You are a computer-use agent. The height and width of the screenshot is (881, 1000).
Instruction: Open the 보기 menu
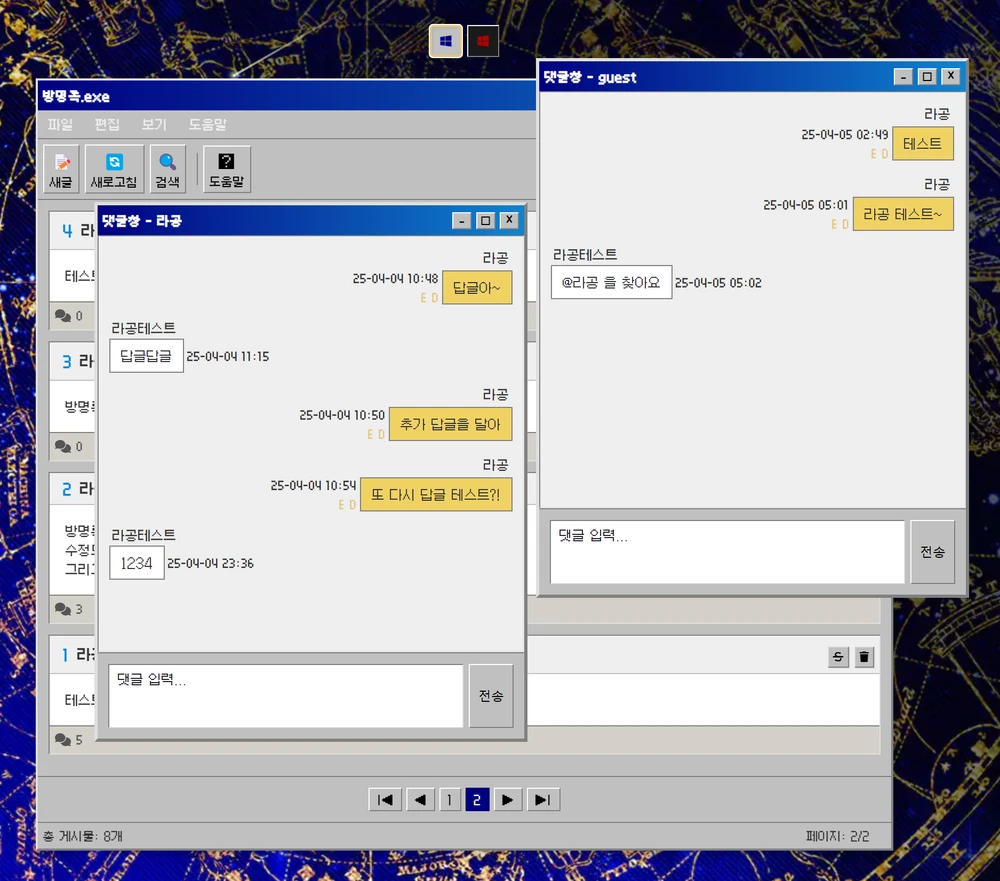click(x=154, y=125)
